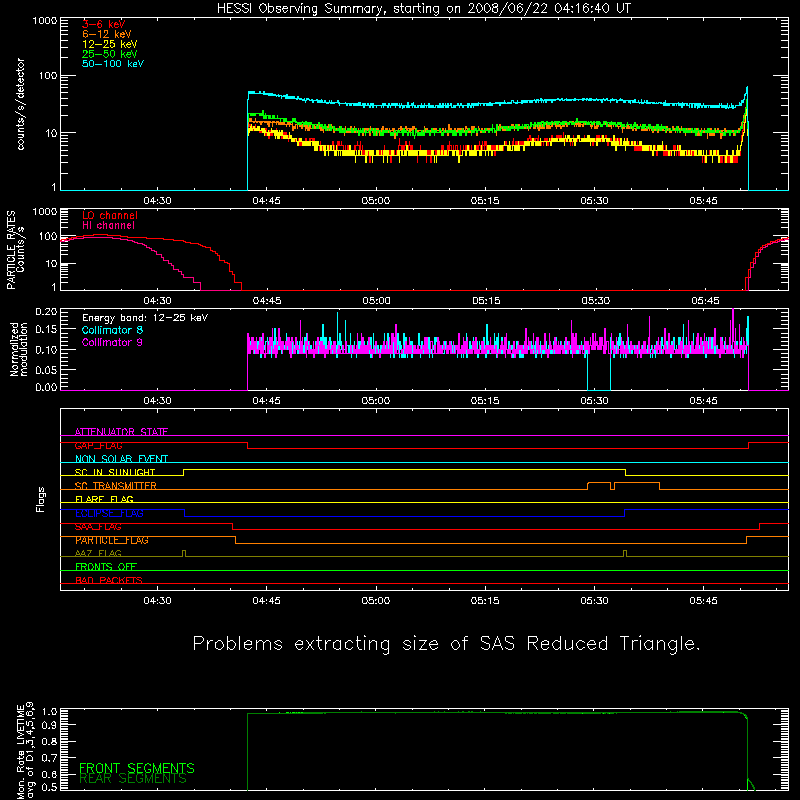The height and width of the screenshot is (800, 800).
Task: Click the cyan 50-100 keV legend entry
Action: pyautogui.click(x=113, y=64)
